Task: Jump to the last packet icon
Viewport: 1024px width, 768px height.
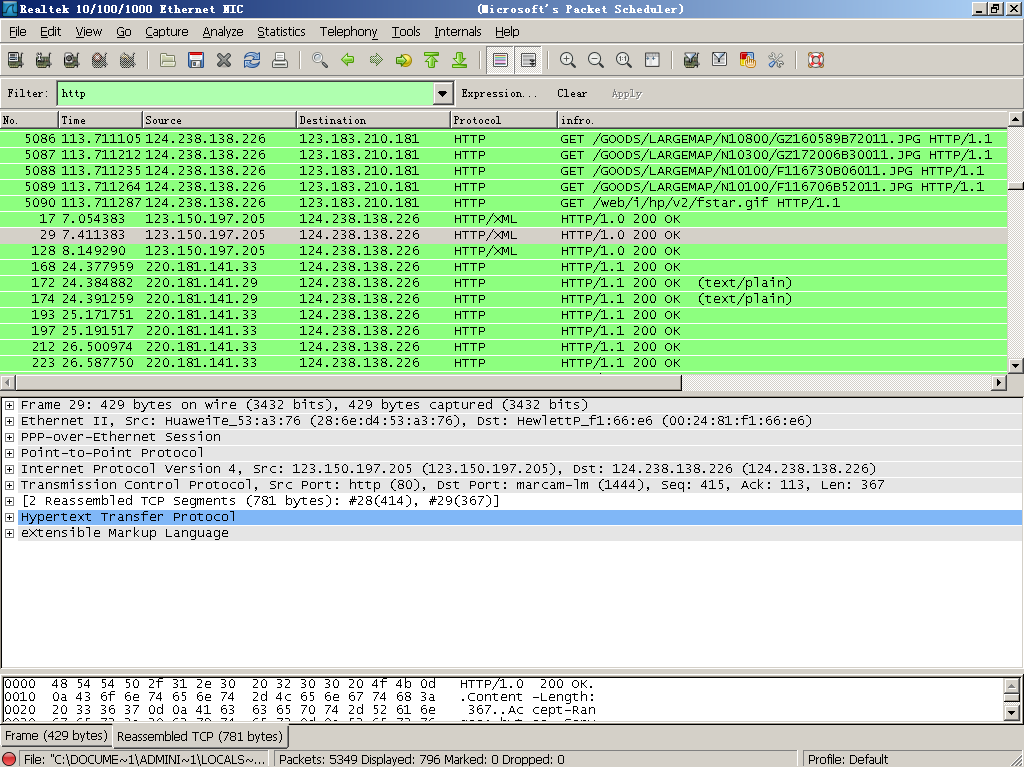Action: pos(460,60)
